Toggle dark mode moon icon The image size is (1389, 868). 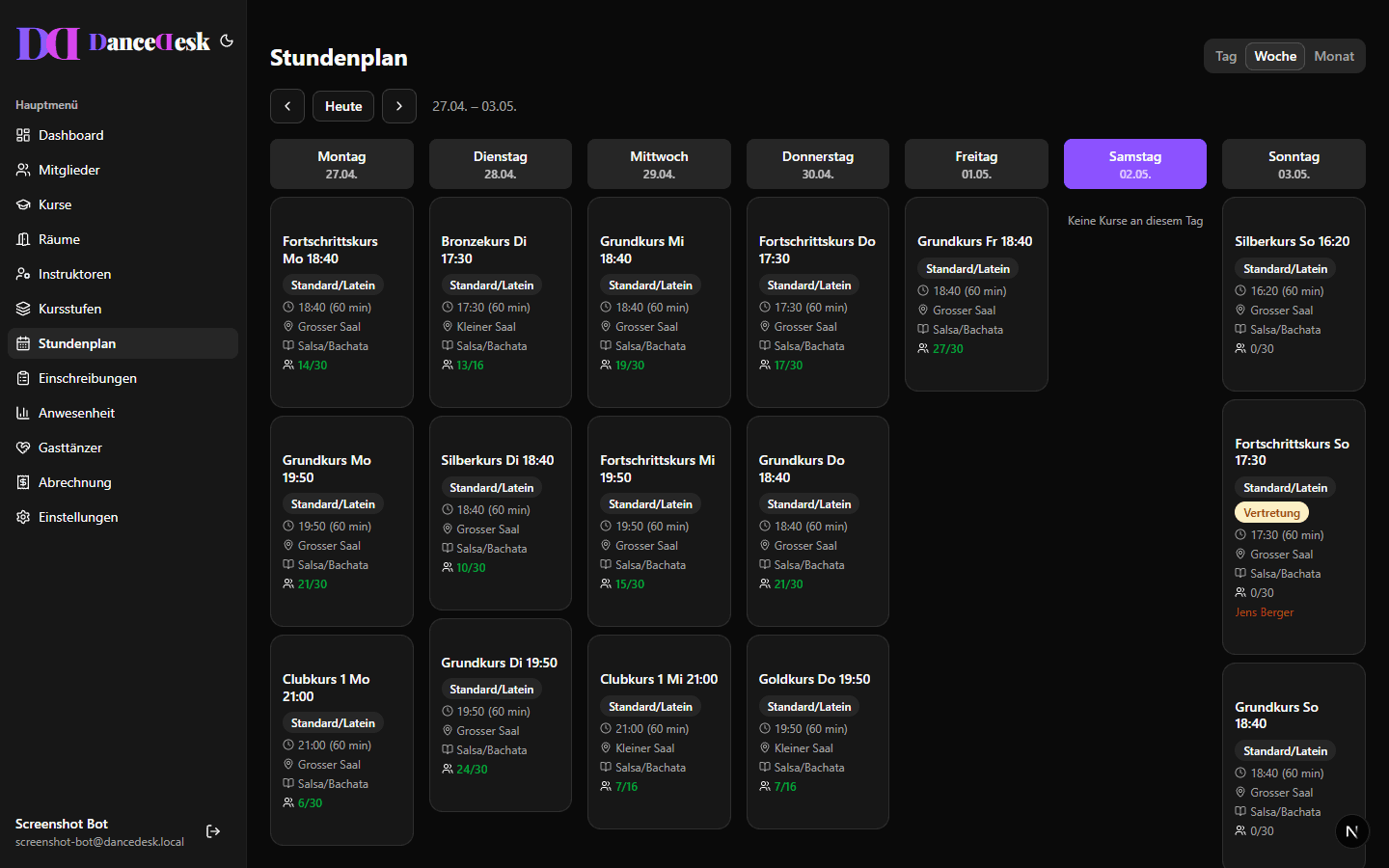(x=227, y=41)
